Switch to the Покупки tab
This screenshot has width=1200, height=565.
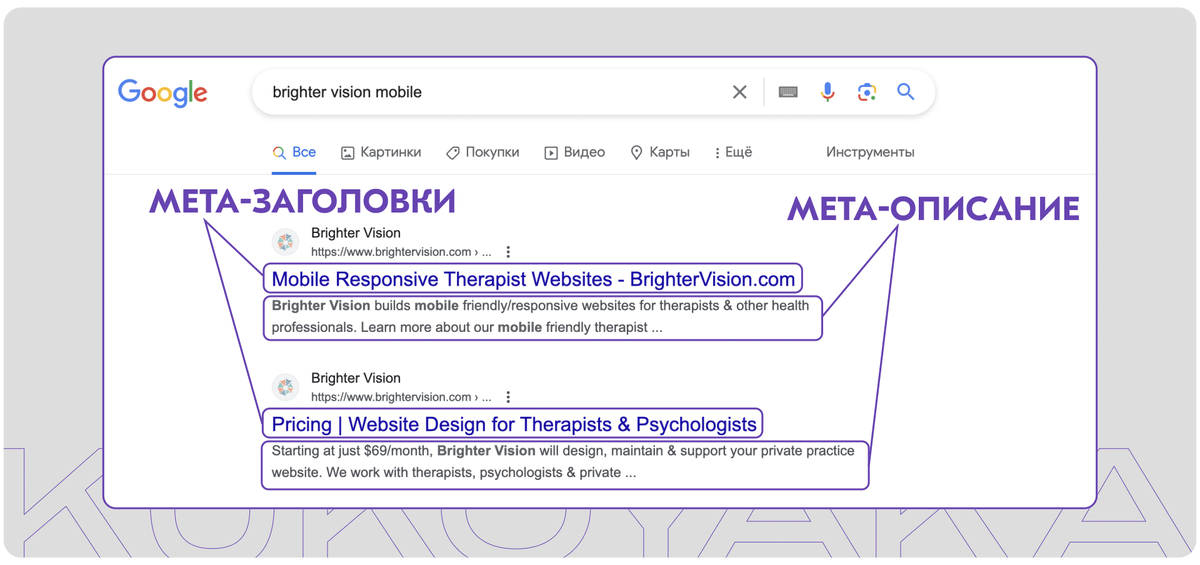point(482,153)
